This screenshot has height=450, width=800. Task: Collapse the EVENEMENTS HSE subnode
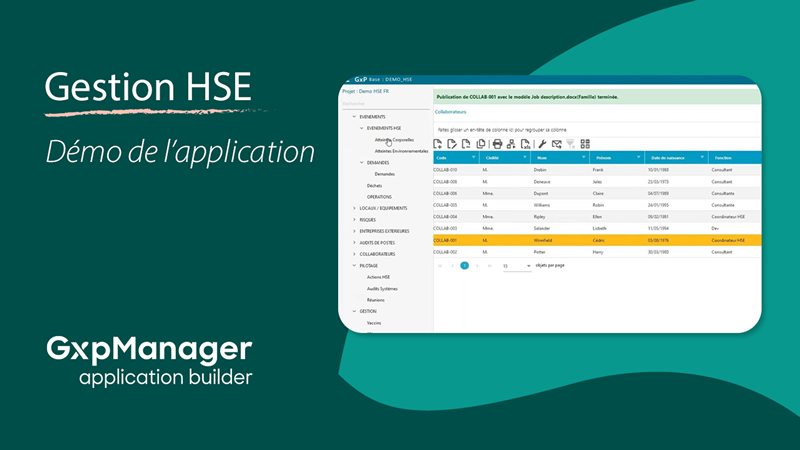point(362,128)
